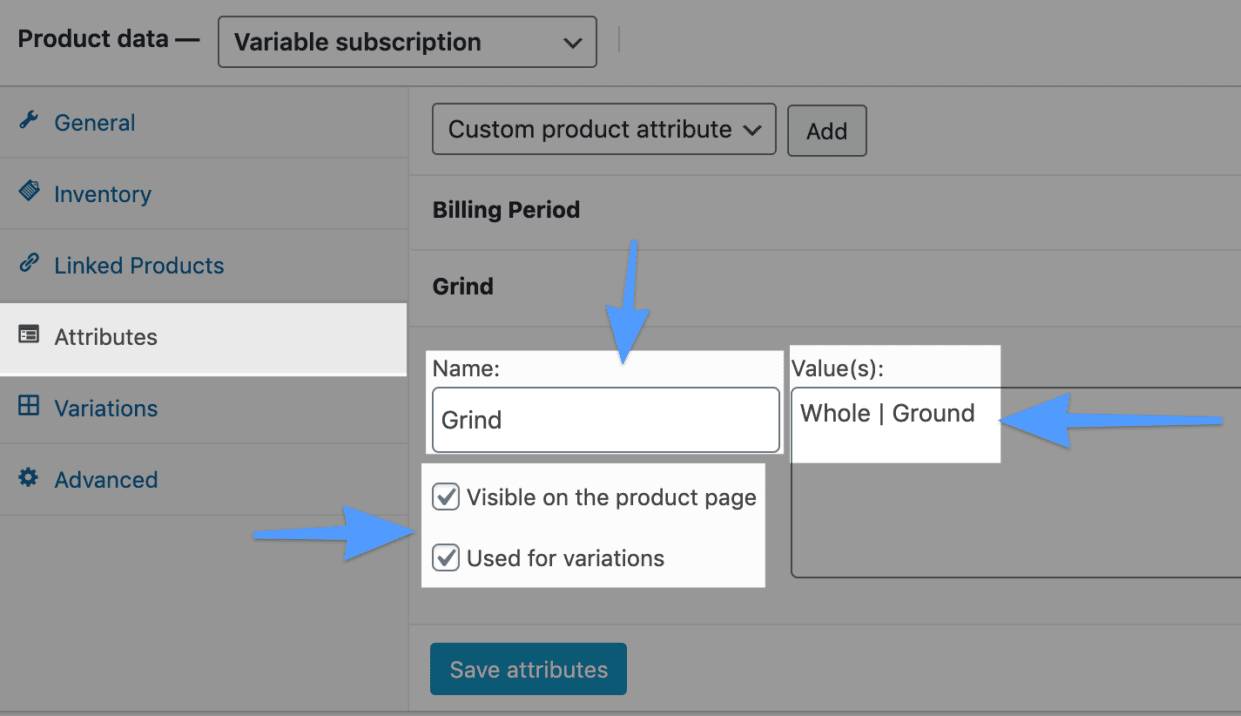
Task: Click the Name: field label
Action: [466, 368]
